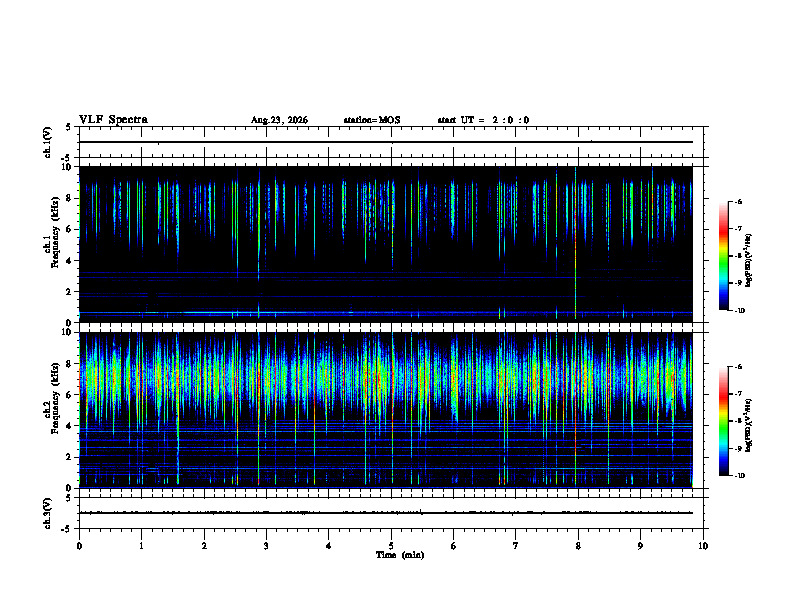Click the 'VLF Spectra' plot title
Viewport: 792px width, 612px height.
[113, 120]
